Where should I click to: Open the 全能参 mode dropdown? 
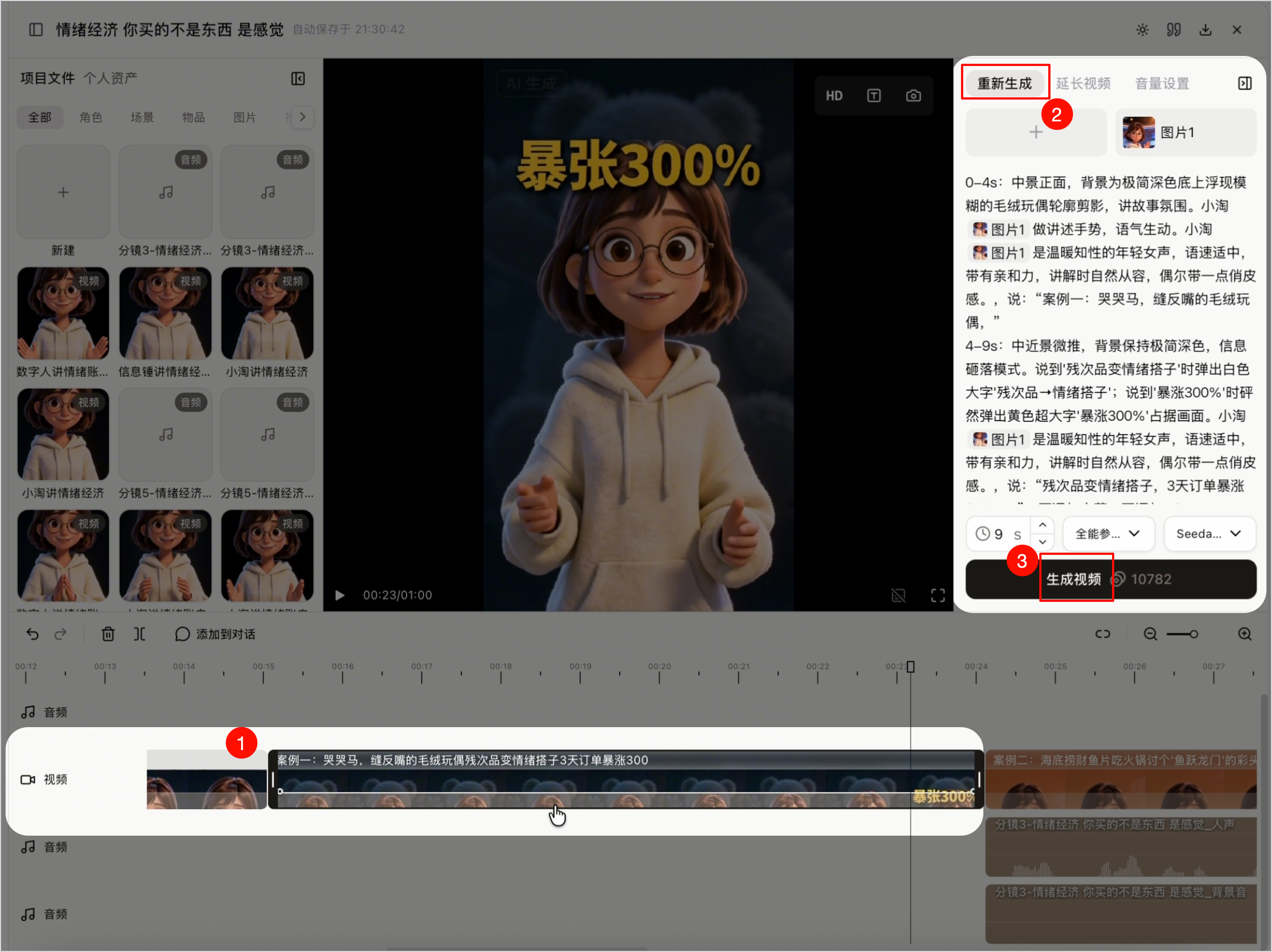tap(1108, 534)
